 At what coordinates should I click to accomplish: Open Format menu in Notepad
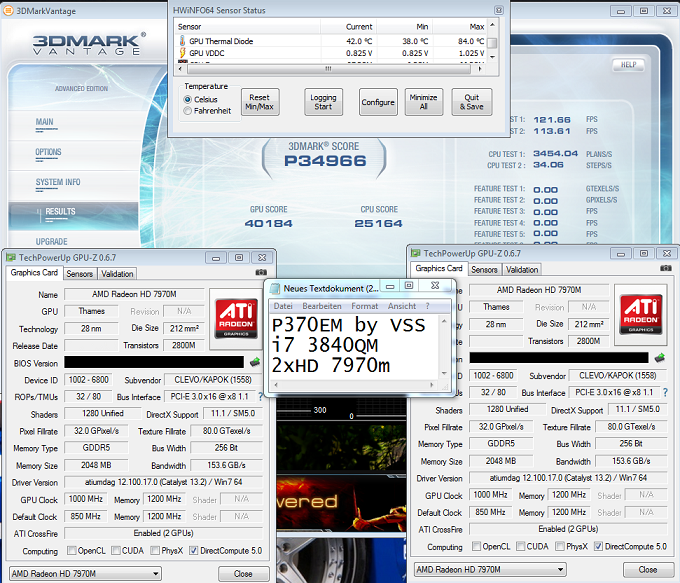365,306
